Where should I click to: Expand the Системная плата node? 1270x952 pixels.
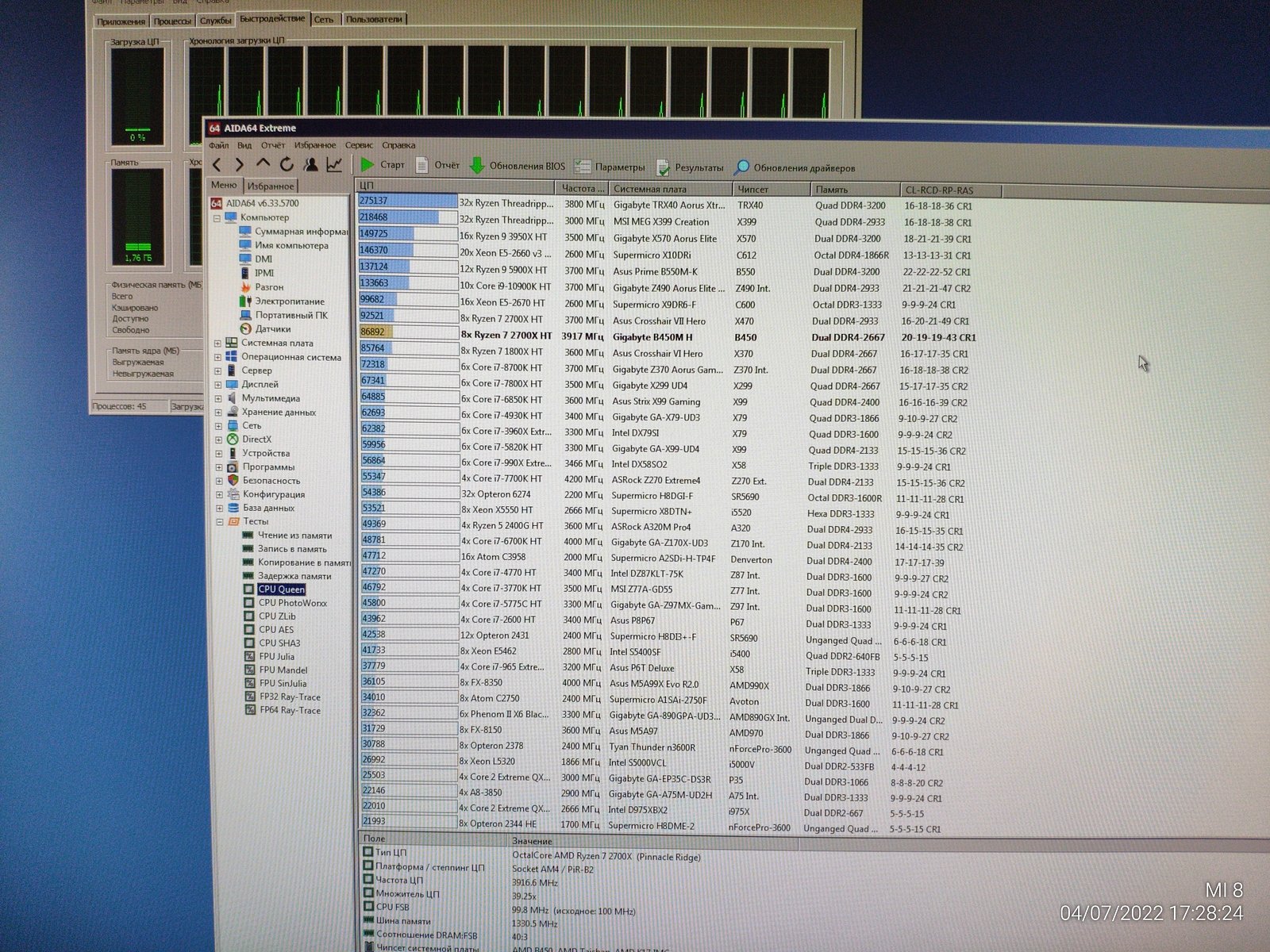pyautogui.click(x=217, y=344)
